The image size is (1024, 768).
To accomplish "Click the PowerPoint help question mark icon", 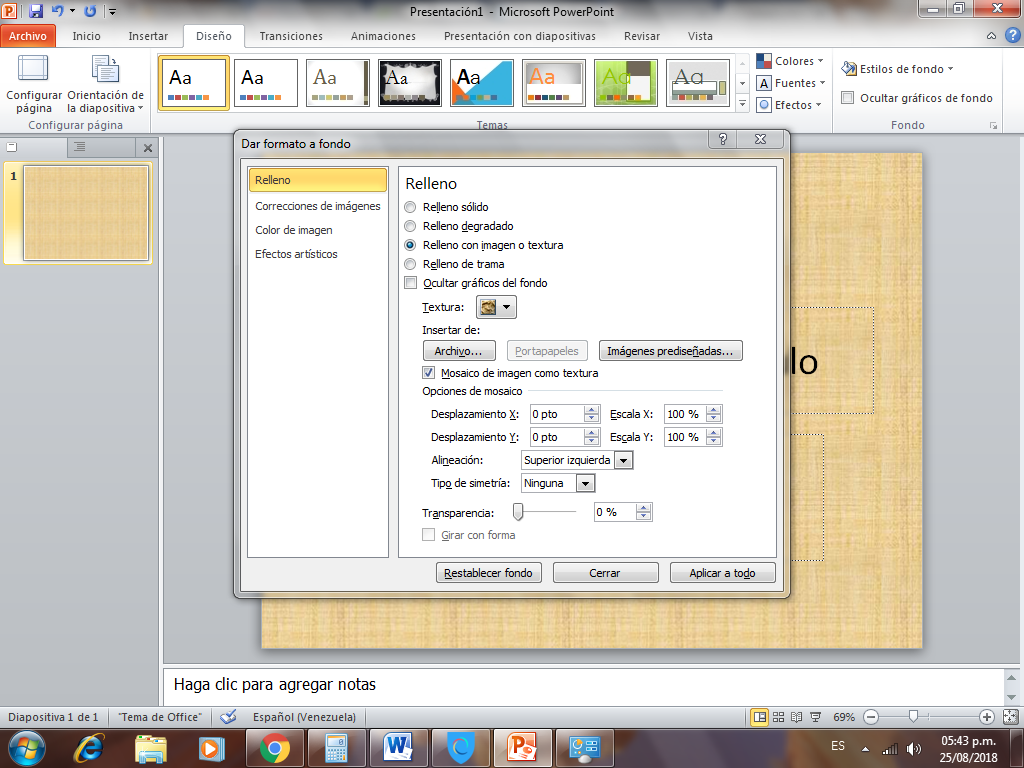I will pos(1012,35).
